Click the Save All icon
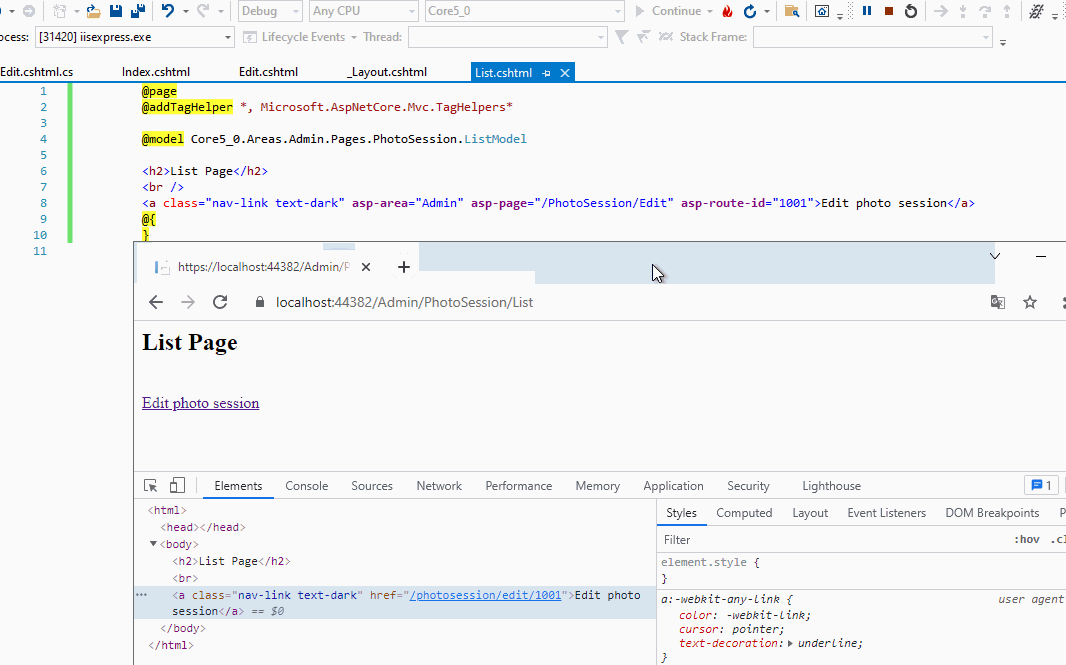Viewport: 1066px width, 665px height. (x=138, y=11)
